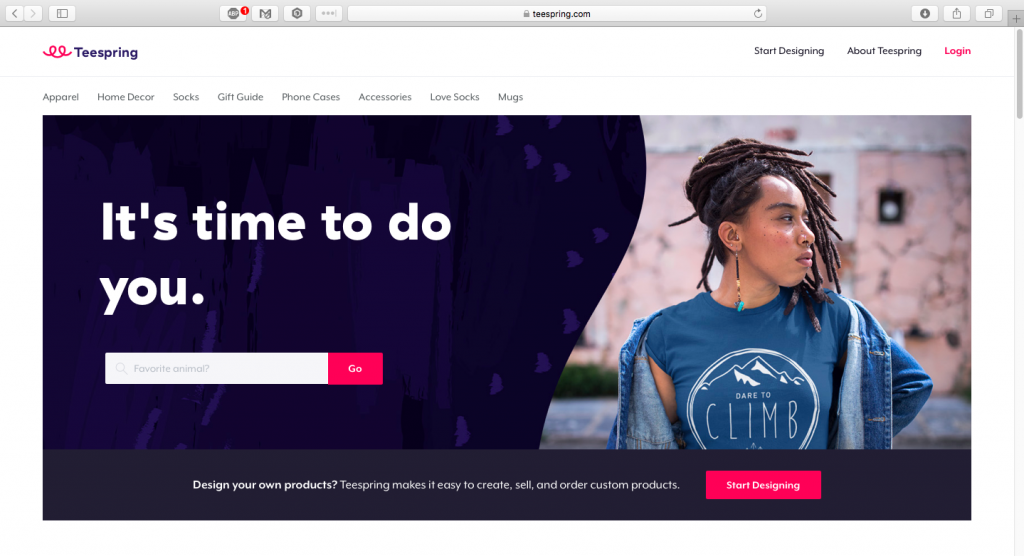Focus the Favorite animal search field
This screenshot has width=1024, height=556.
click(217, 368)
